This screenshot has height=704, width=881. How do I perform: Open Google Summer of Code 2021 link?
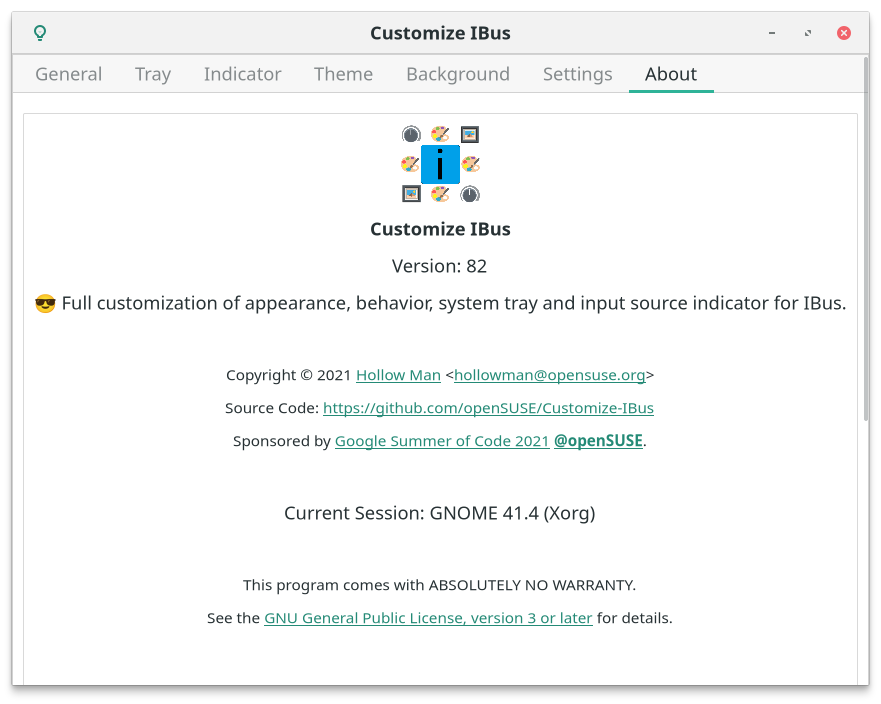[442, 441]
